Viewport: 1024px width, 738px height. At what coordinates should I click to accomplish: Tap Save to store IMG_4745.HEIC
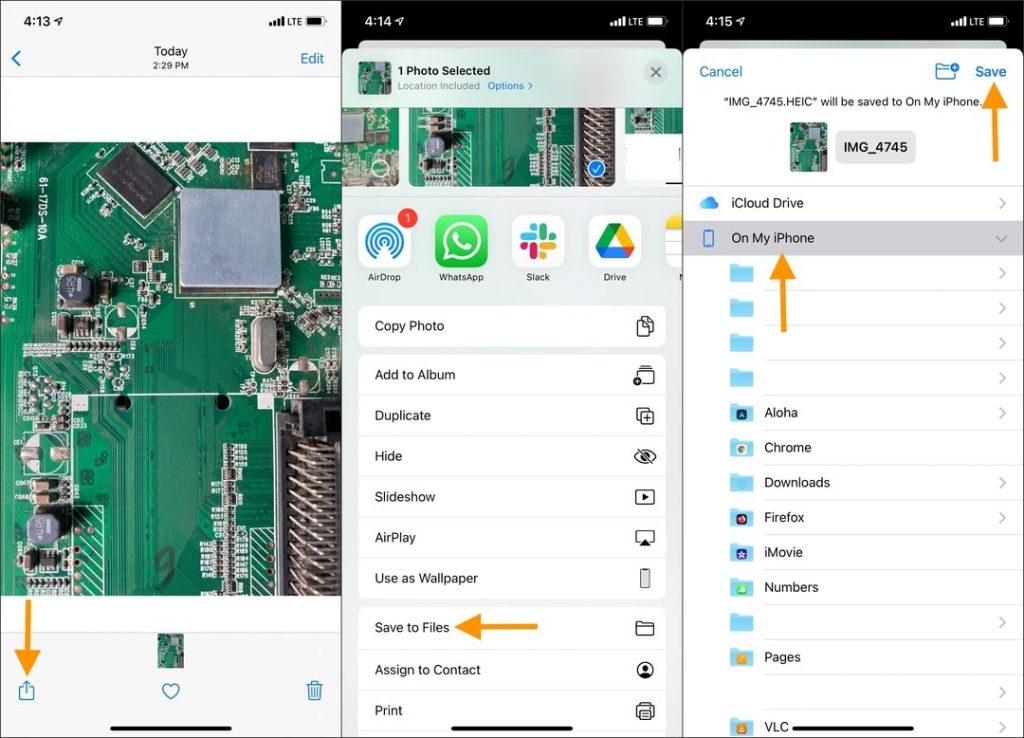(990, 71)
